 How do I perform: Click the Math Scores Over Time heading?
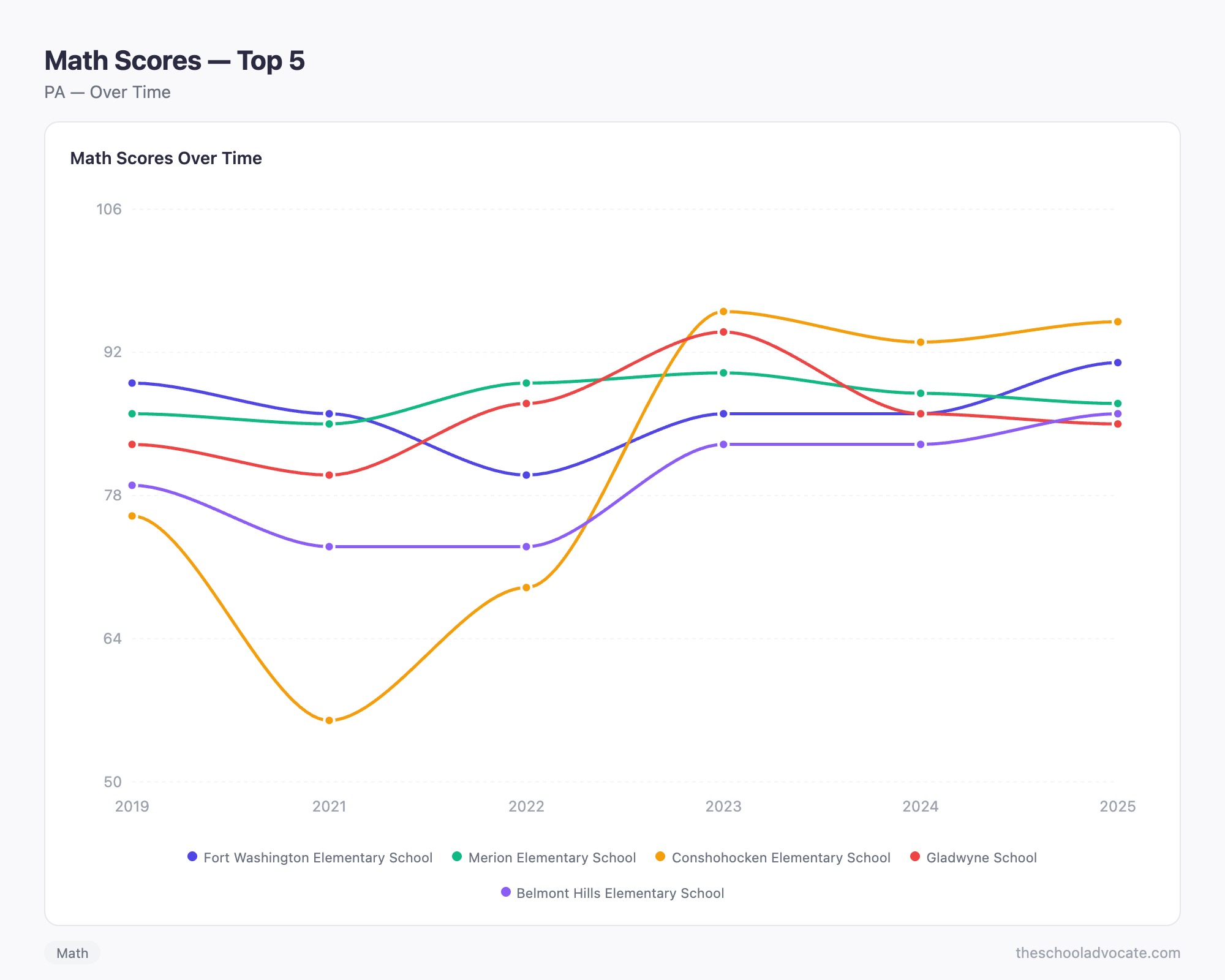[x=166, y=158]
